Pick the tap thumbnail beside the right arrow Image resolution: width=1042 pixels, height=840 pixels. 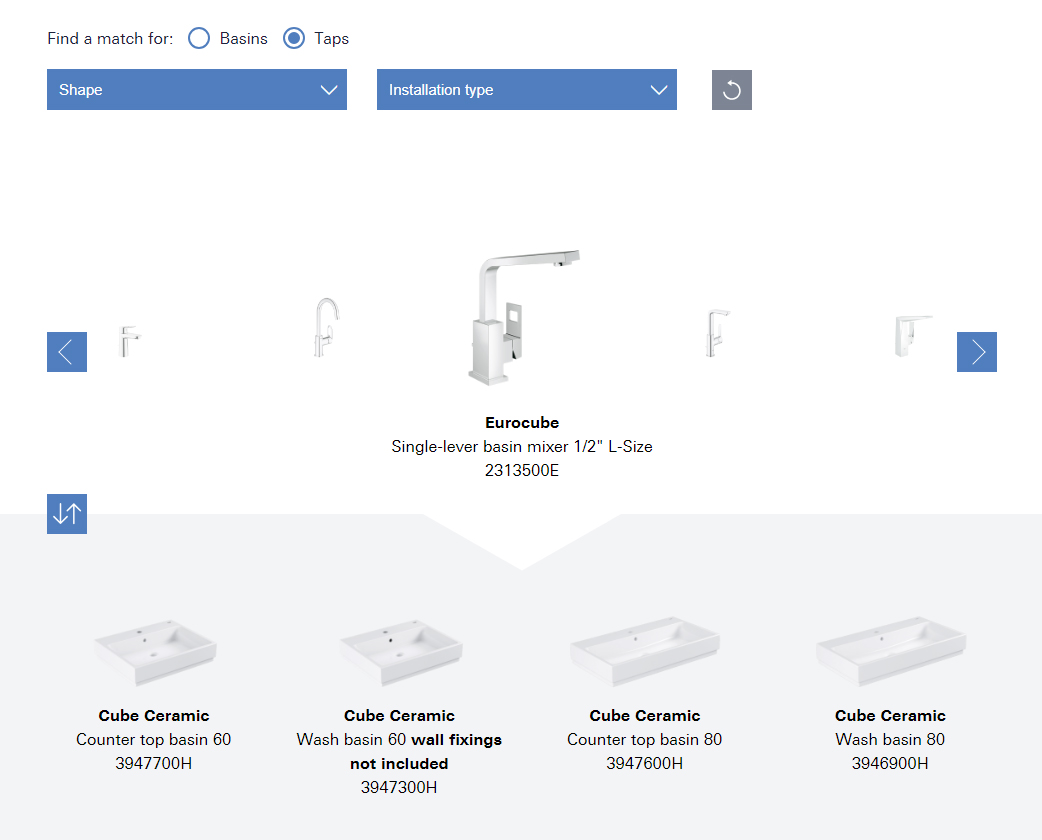913,336
